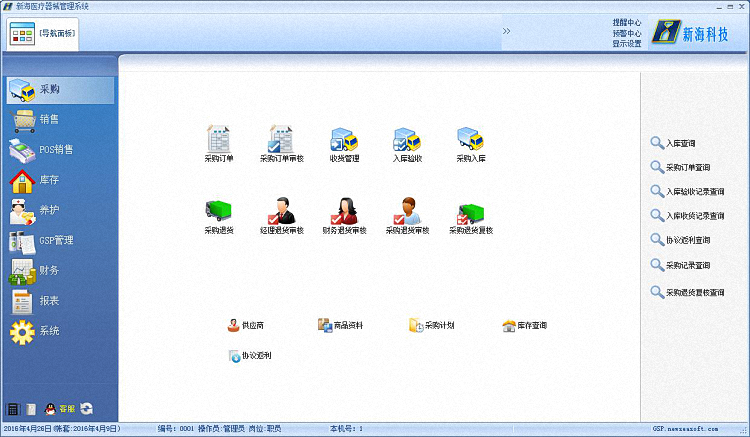This screenshot has width=750, height=437.
Task: Open 财务退货审核 finance return review
Action: click(x=344, y=215)
